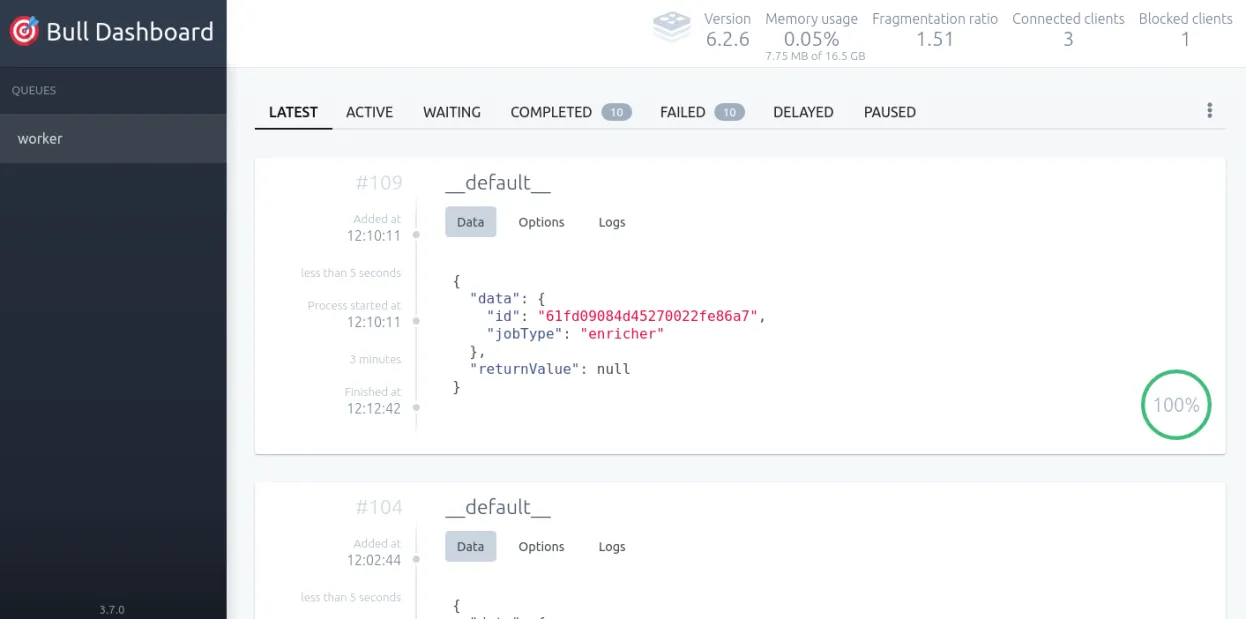Click Data button for job #104

470,547
